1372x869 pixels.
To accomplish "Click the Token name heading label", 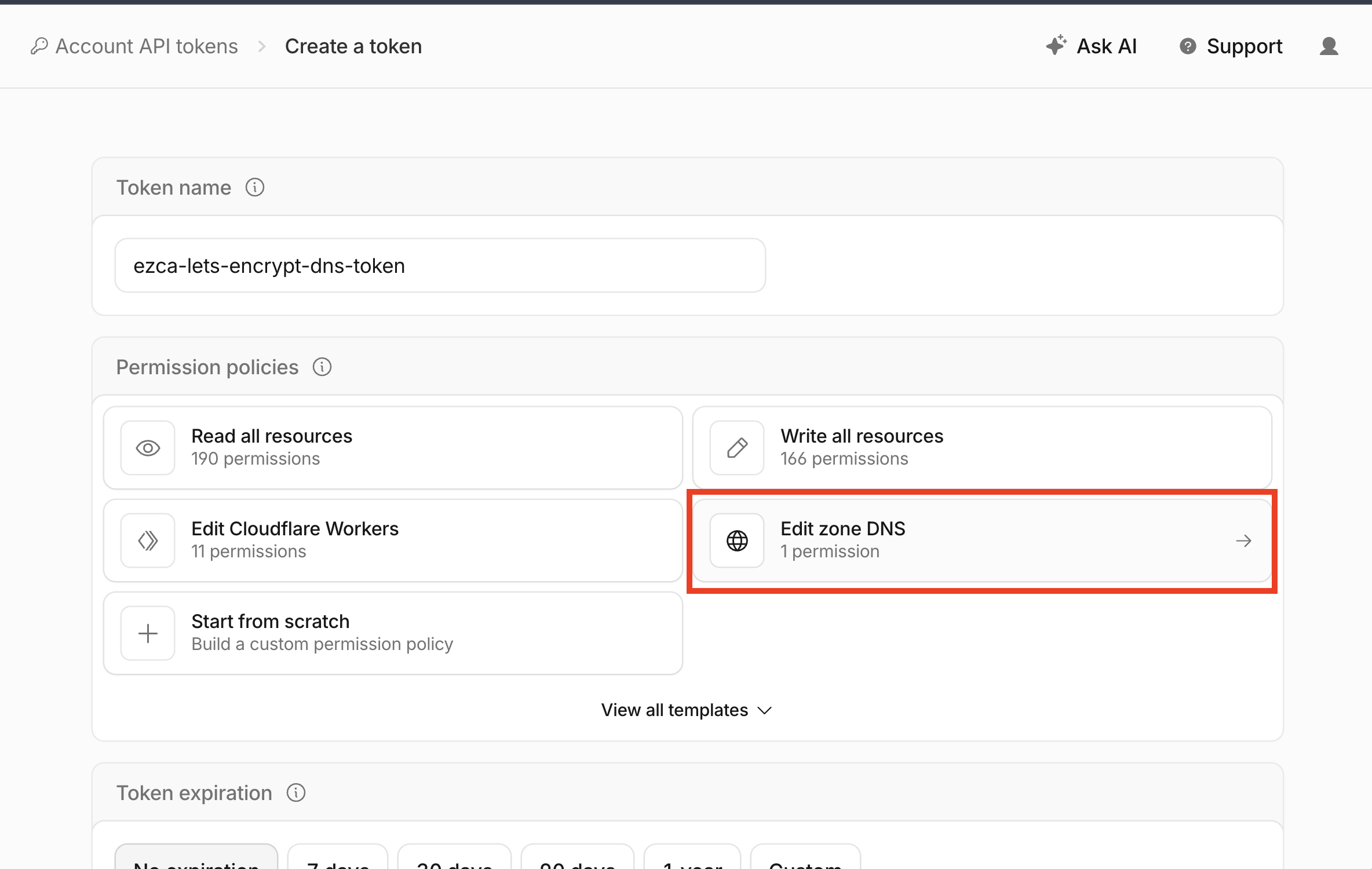I will click(174, 187).
